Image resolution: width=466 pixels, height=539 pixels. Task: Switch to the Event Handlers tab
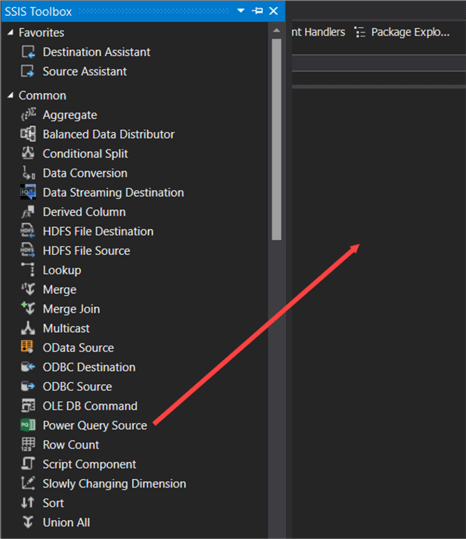click(x=318, y=32)
